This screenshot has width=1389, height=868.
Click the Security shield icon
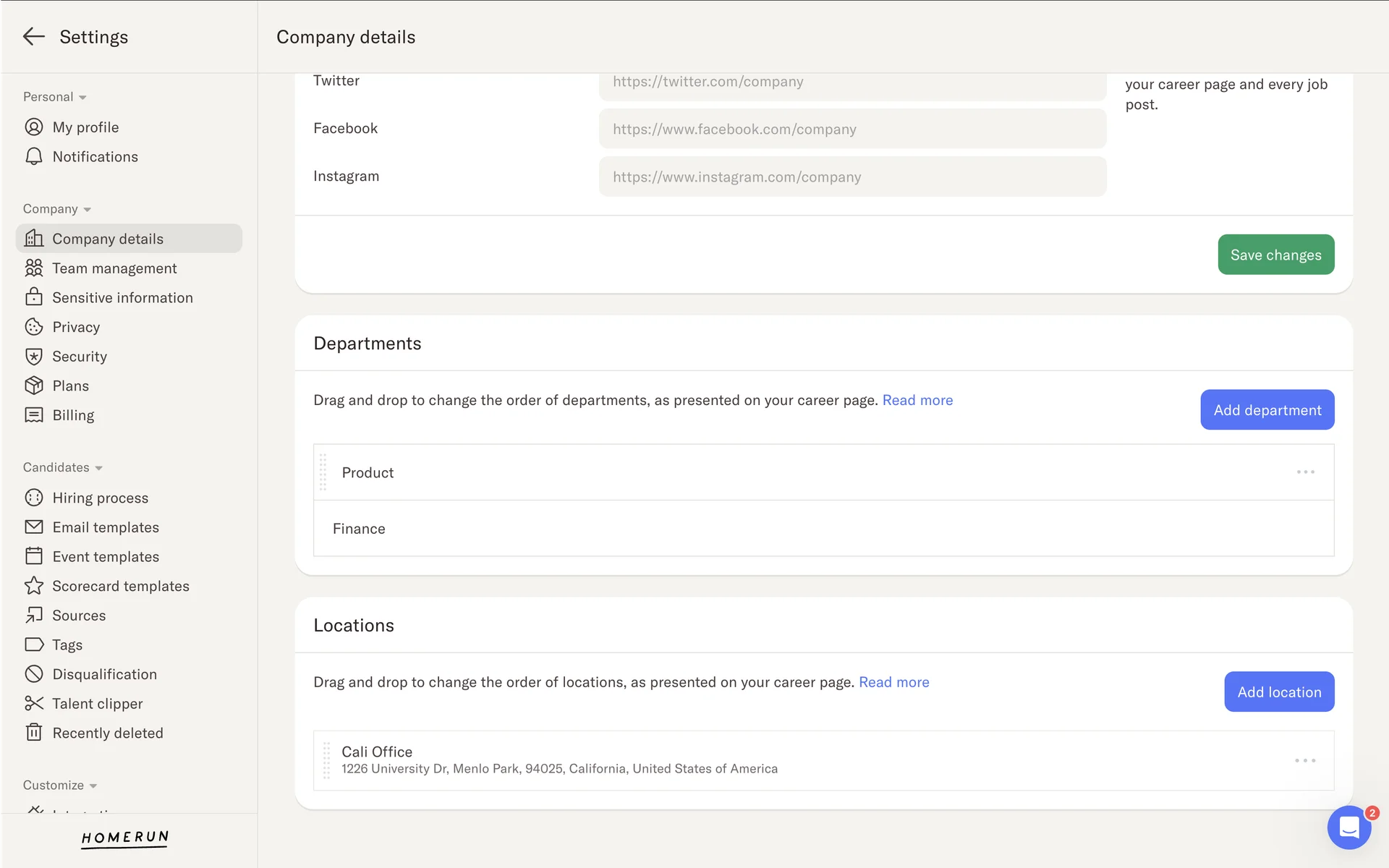click(x=33, y=357)
